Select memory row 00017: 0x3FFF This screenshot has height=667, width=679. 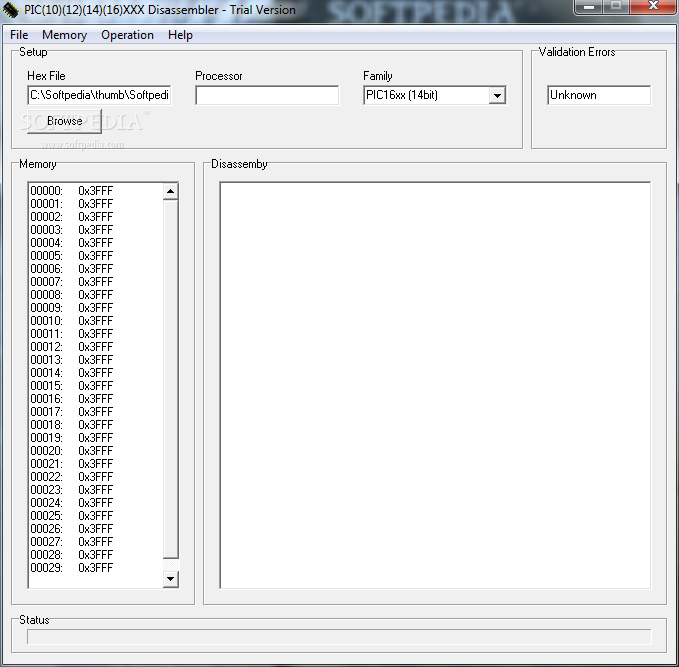[x=71, y=411]
